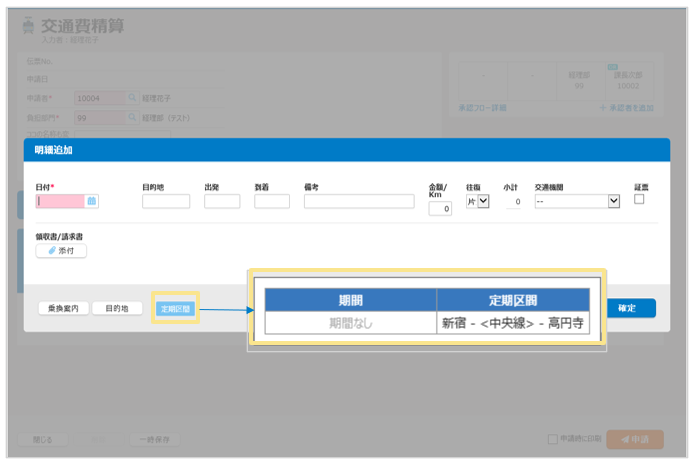Open the 往復 dropdown showing 片

click(478, 201)
